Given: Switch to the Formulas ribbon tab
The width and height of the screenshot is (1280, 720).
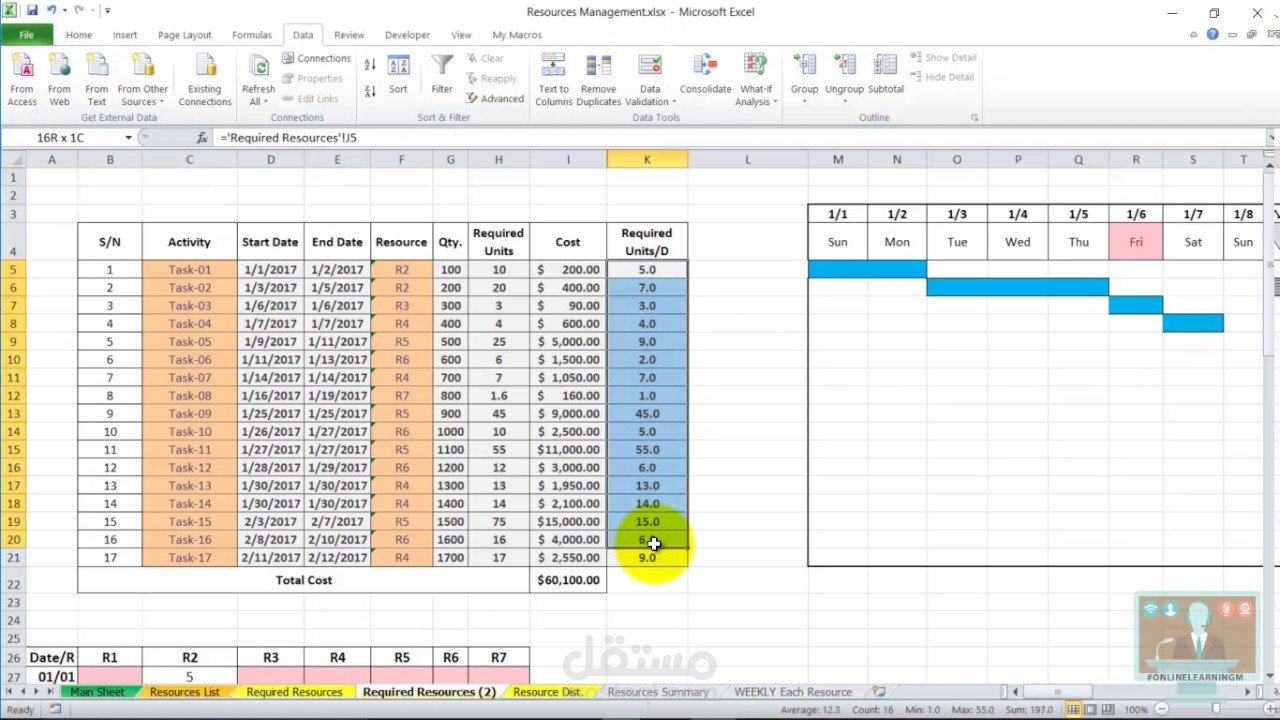Looking at the screenshot, I should pos(252,35).
